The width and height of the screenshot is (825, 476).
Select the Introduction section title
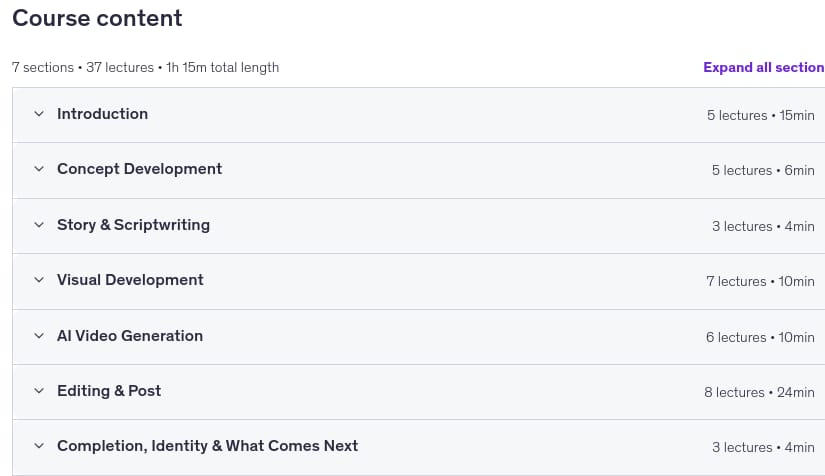pos(103,114)
